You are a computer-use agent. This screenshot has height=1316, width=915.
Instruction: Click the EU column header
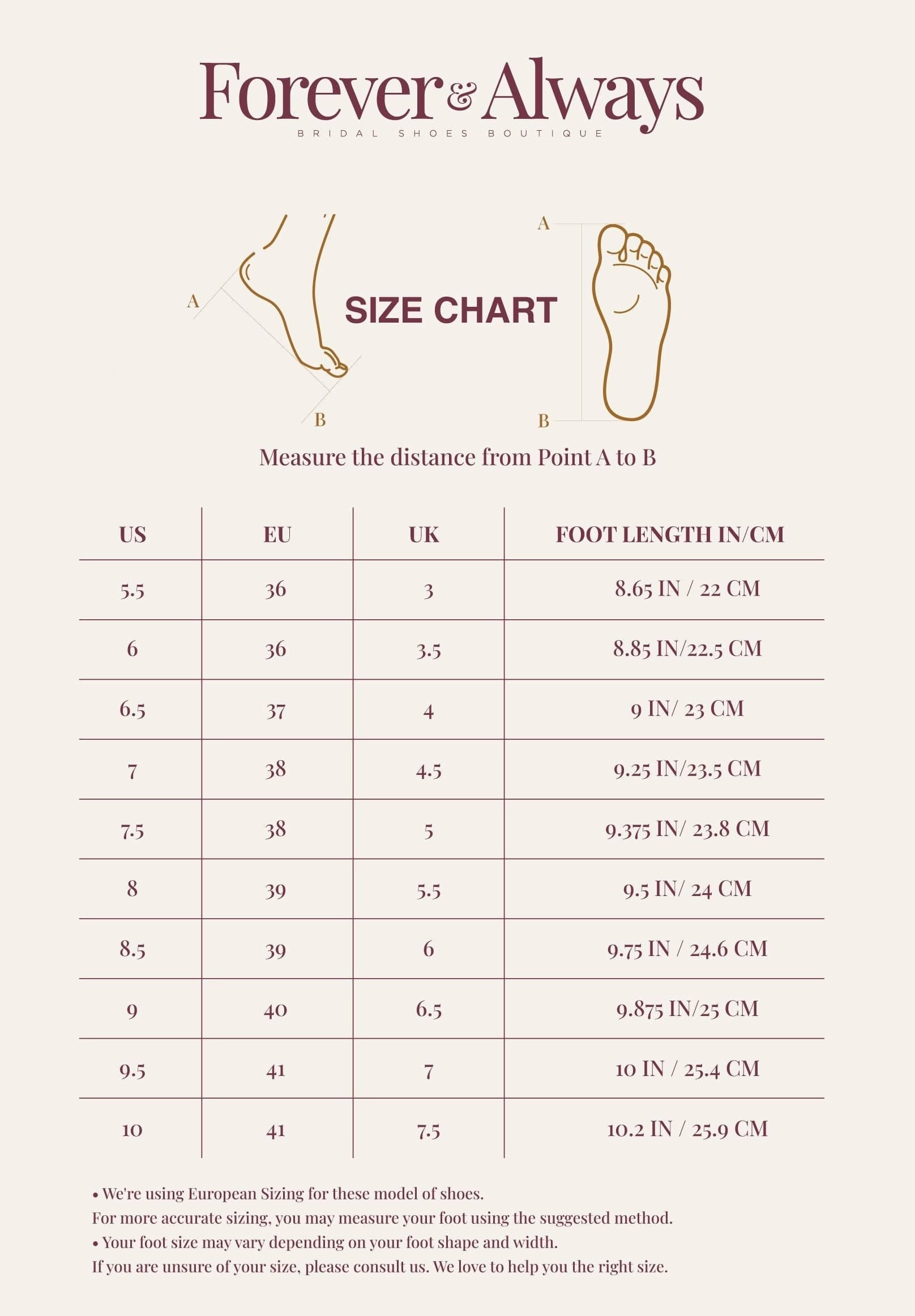tap(277, 535)
